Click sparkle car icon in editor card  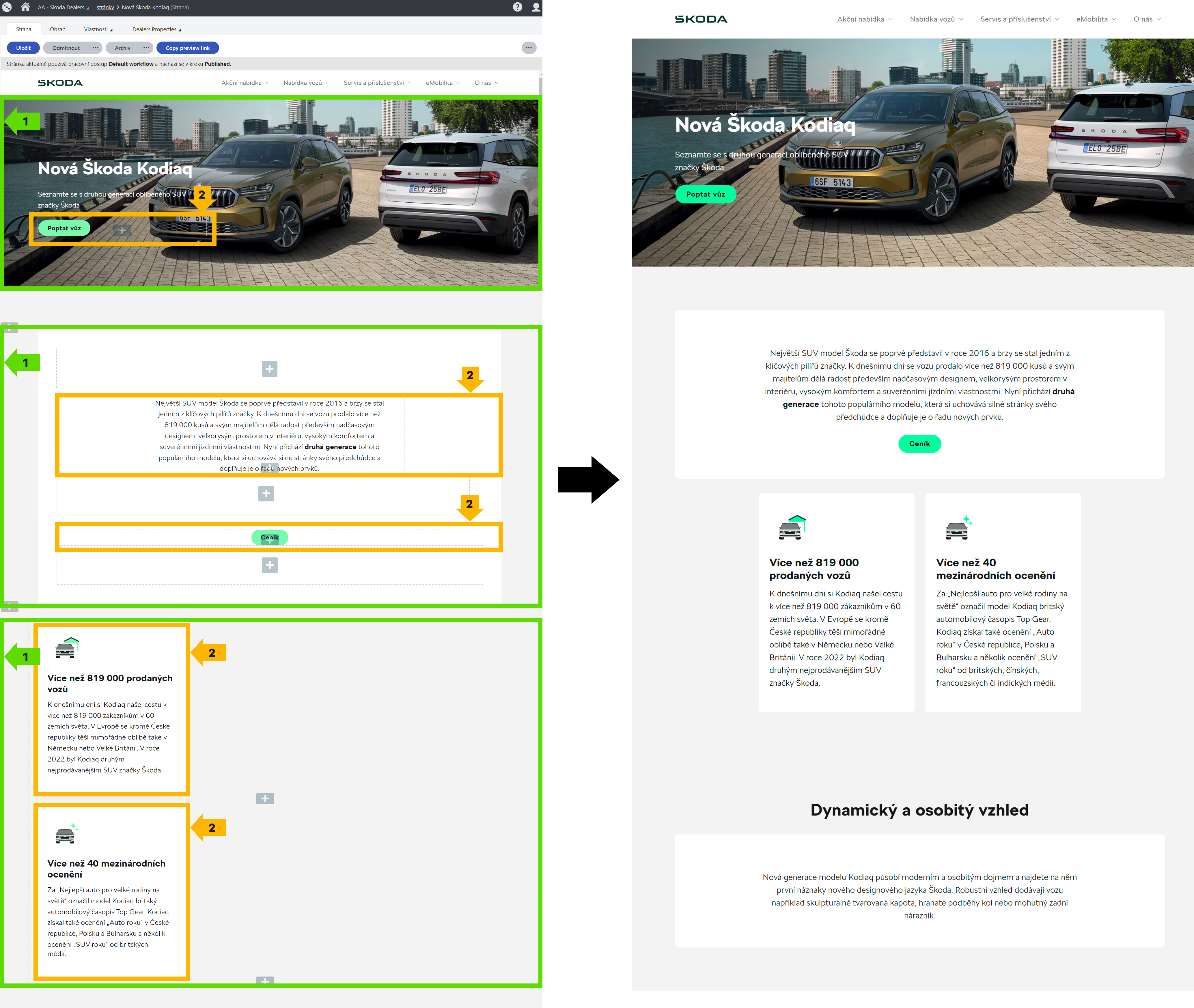pyautogui.click(x=66, y=834)
